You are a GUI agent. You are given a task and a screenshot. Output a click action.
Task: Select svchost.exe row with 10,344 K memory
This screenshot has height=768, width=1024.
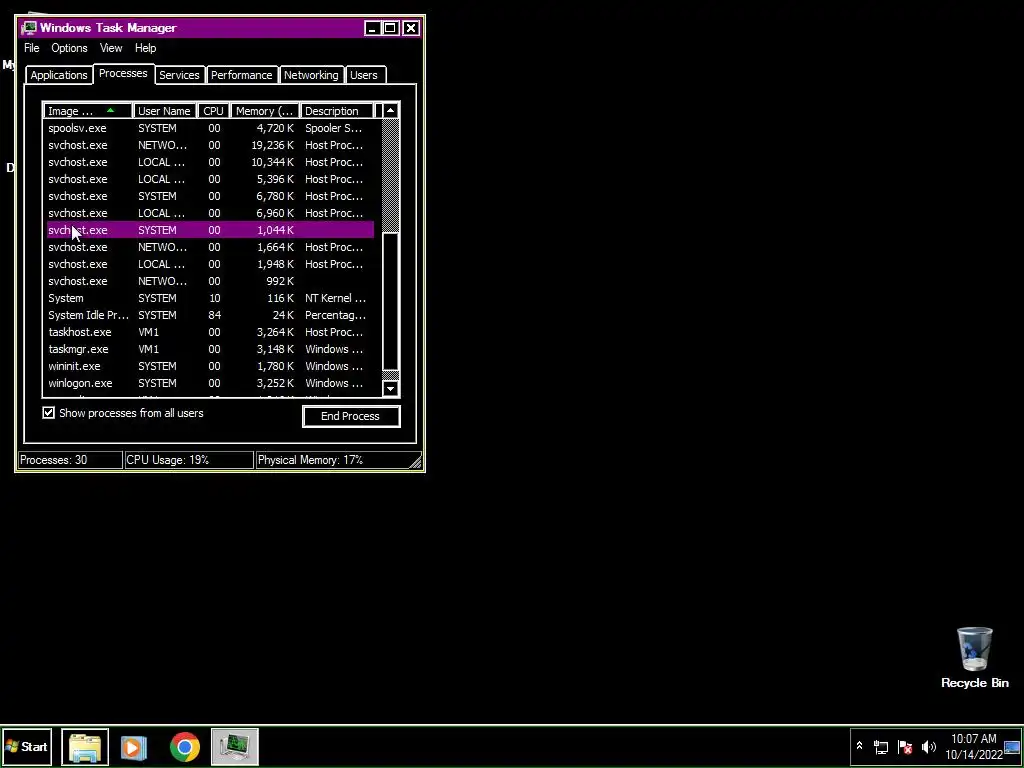209,162
